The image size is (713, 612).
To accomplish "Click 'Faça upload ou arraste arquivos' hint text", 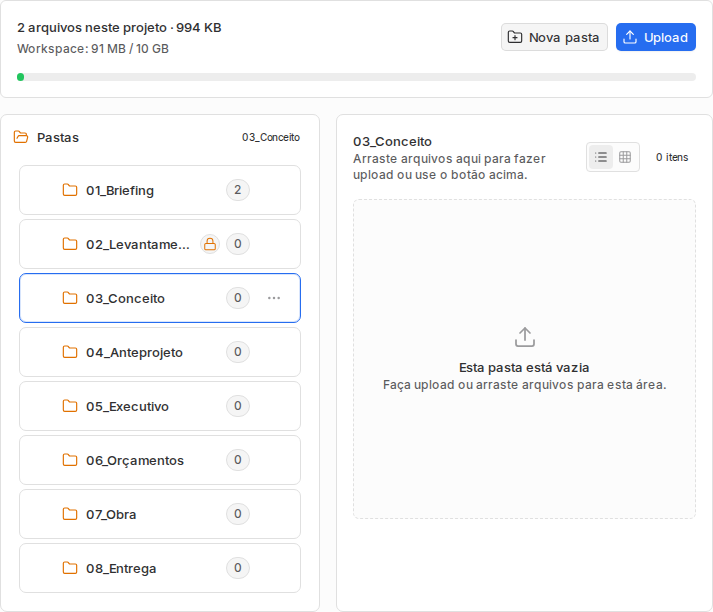I will click(x=524, y=385).
